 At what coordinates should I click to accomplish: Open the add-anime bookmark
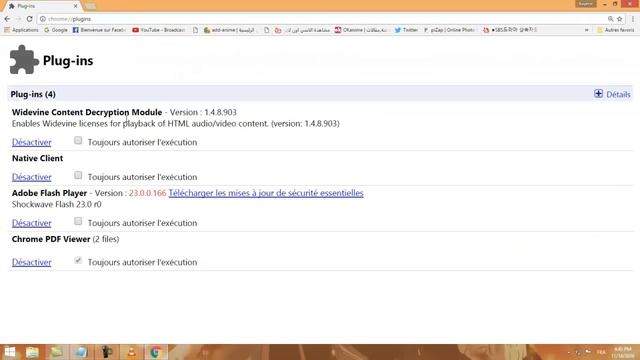pos(229,30)
